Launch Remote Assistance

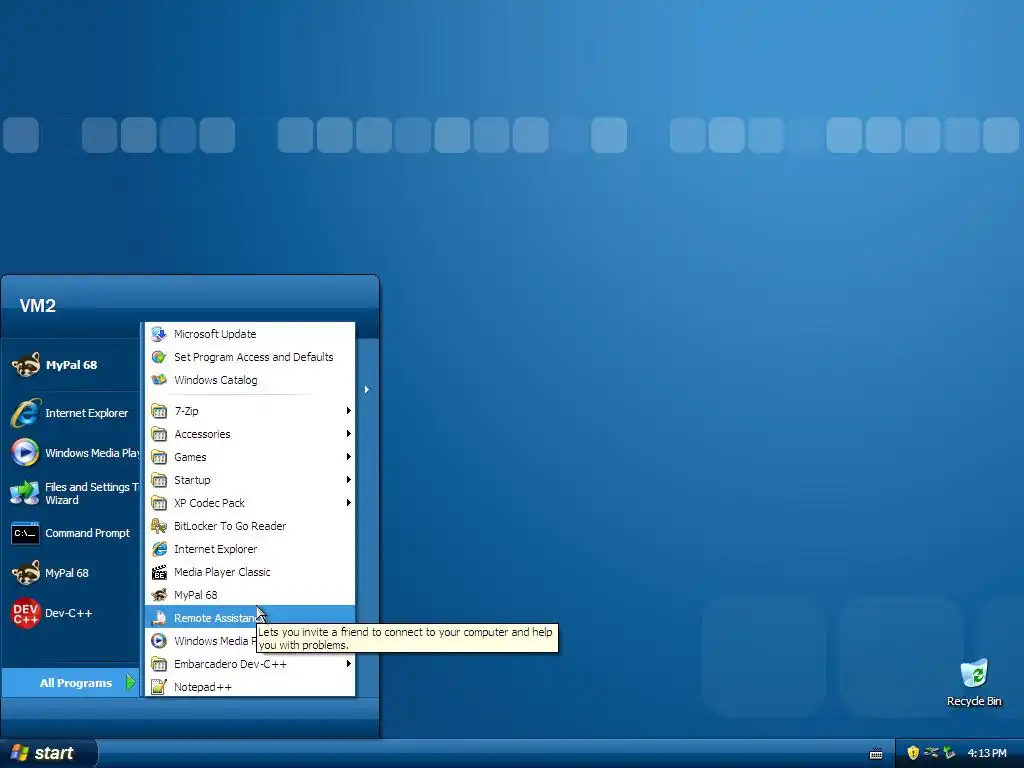click(x=250, y=617)
